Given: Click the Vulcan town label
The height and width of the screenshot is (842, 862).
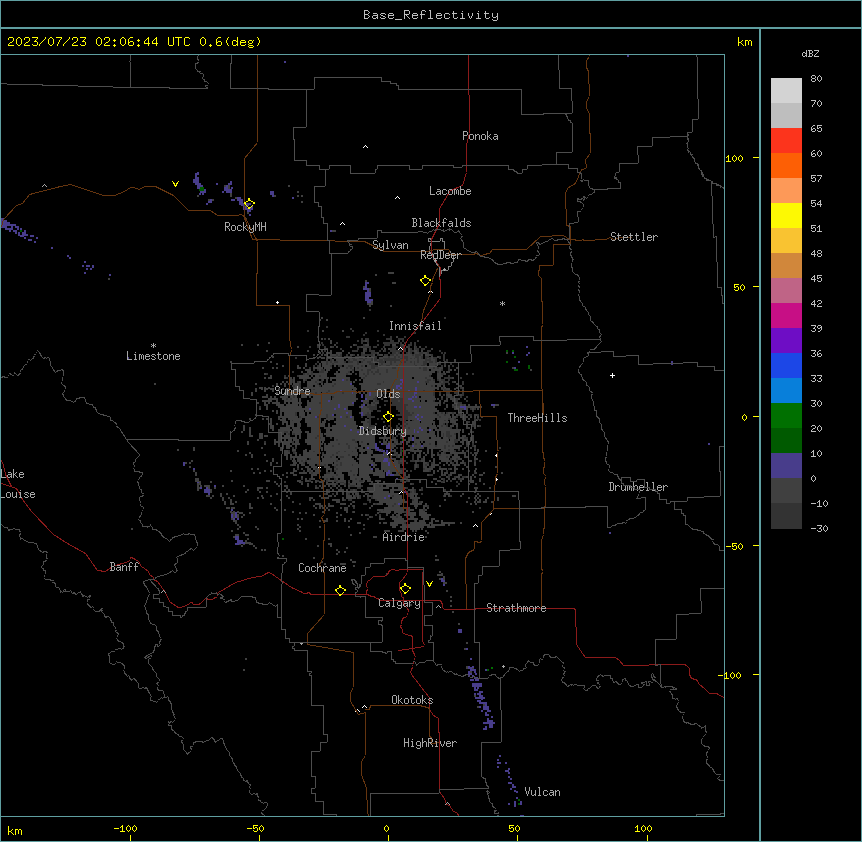Looking at the screenshot, I should (x=543, y=792).
